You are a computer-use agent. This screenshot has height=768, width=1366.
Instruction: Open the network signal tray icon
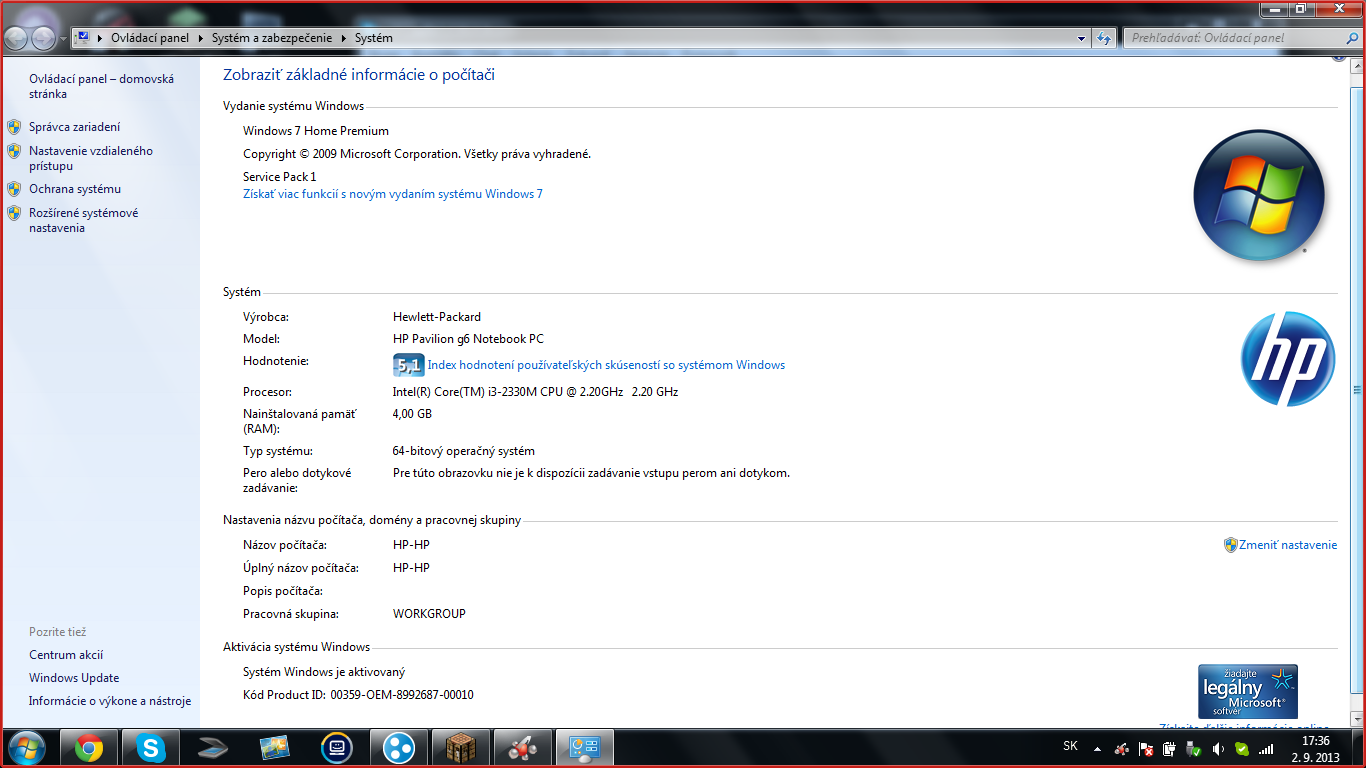(x=1266, y=748)
